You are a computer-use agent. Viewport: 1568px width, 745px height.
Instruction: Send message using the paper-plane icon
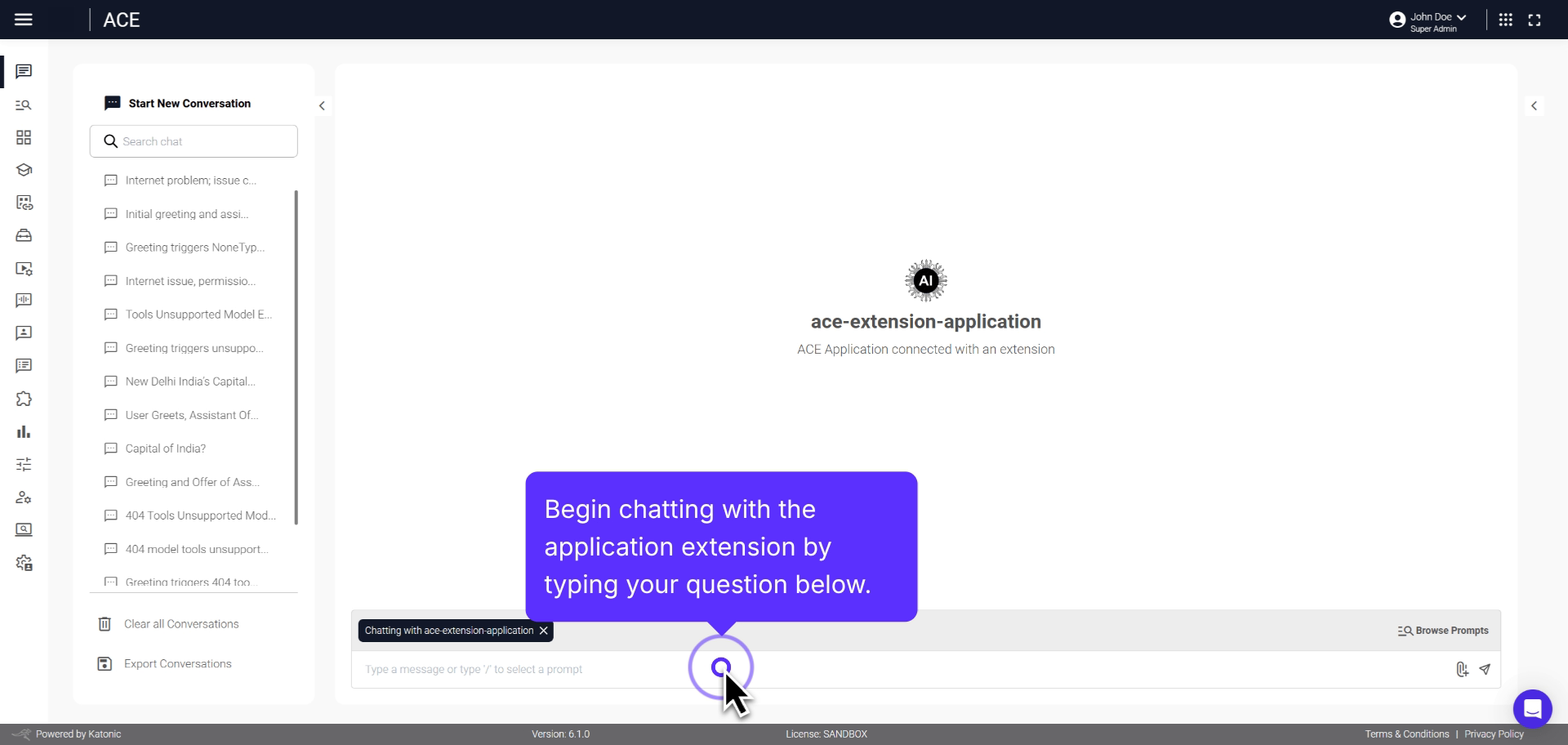click(x=1485, y=669)
